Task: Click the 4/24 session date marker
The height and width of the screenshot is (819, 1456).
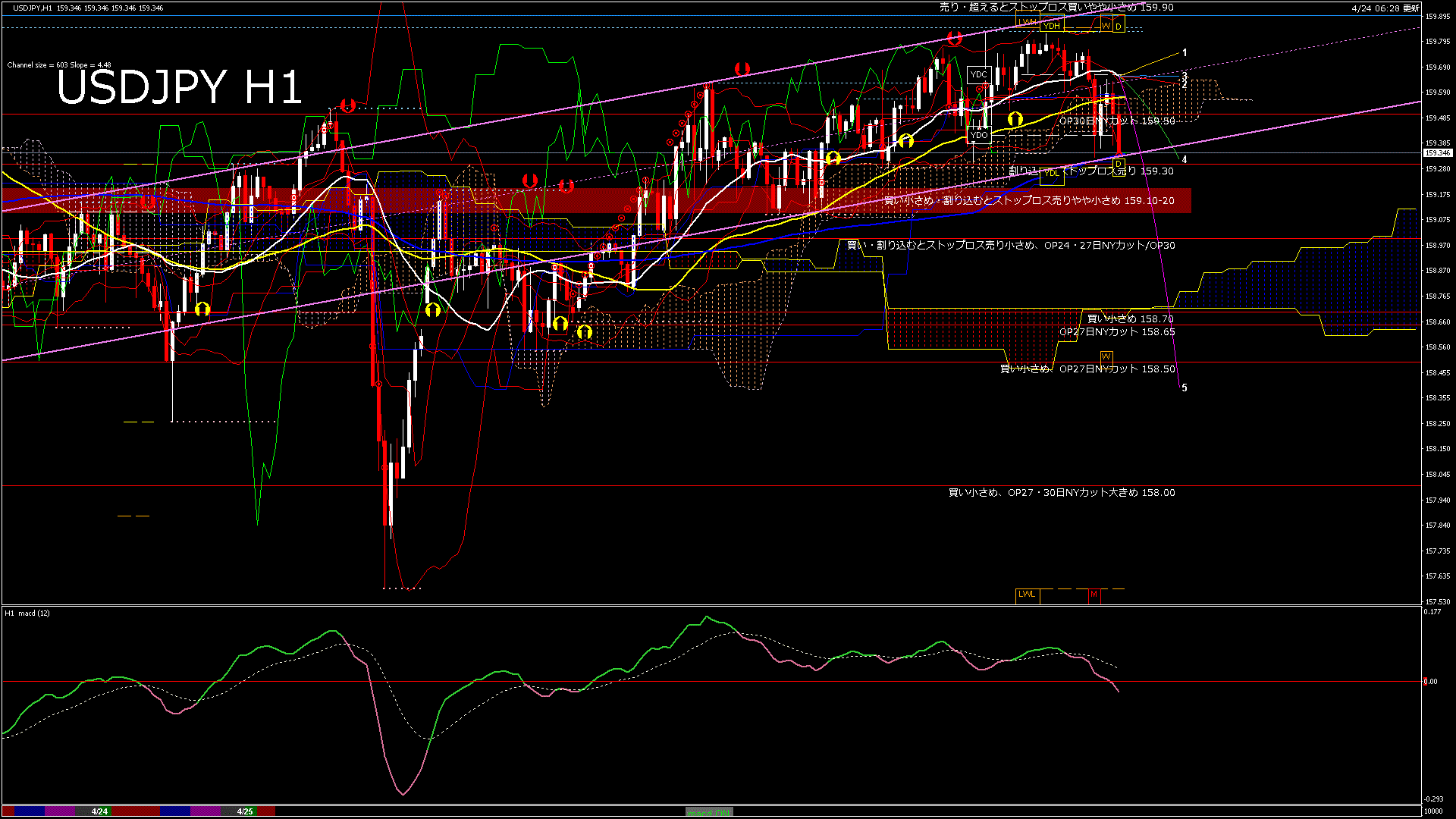Action: click(99, 811)
